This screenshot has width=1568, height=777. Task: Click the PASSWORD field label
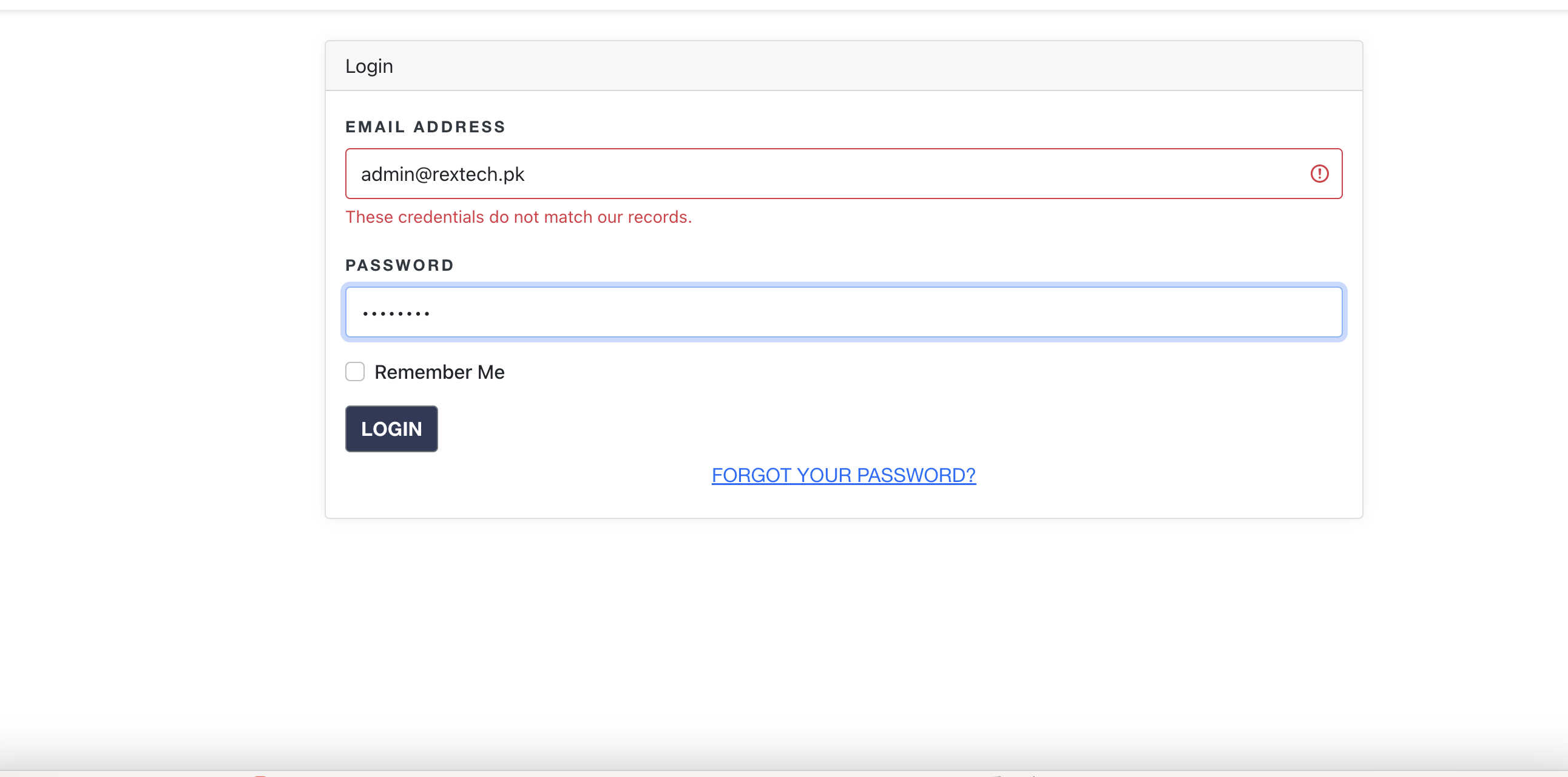(399, 265)
